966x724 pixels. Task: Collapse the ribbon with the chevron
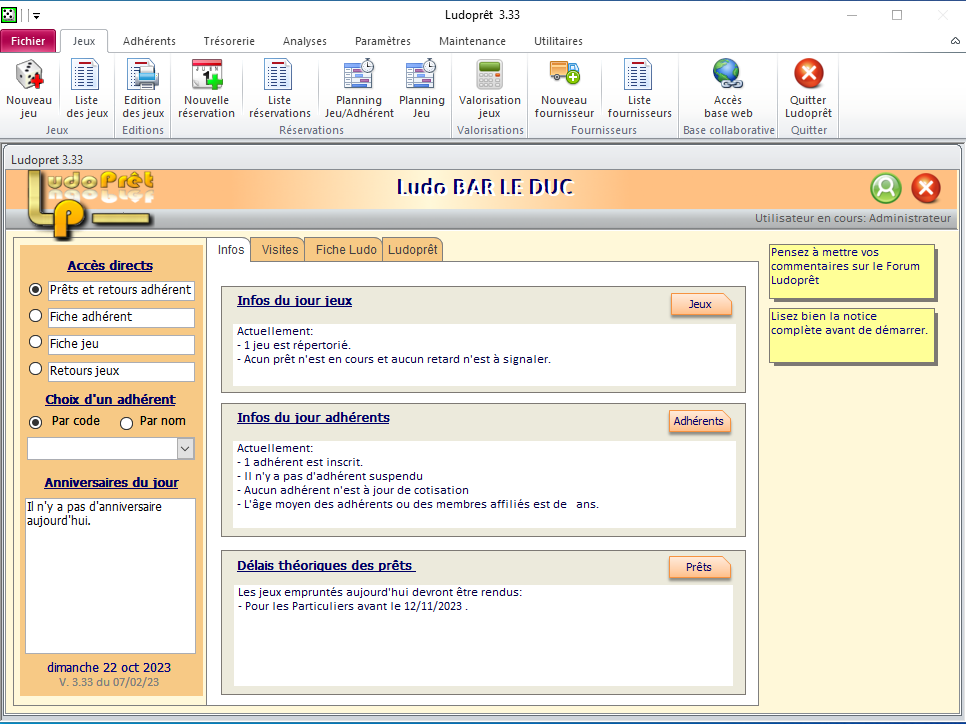point(955,41)
